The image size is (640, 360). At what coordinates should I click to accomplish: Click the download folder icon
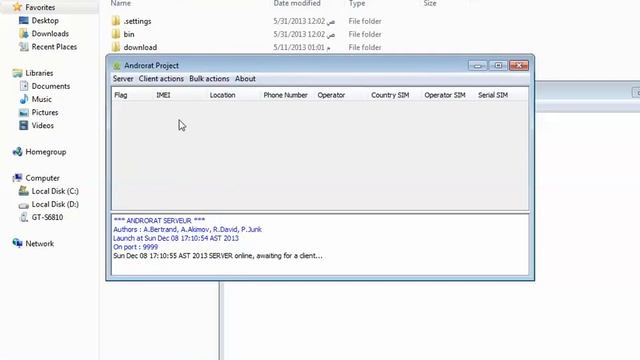pos(116,47)
